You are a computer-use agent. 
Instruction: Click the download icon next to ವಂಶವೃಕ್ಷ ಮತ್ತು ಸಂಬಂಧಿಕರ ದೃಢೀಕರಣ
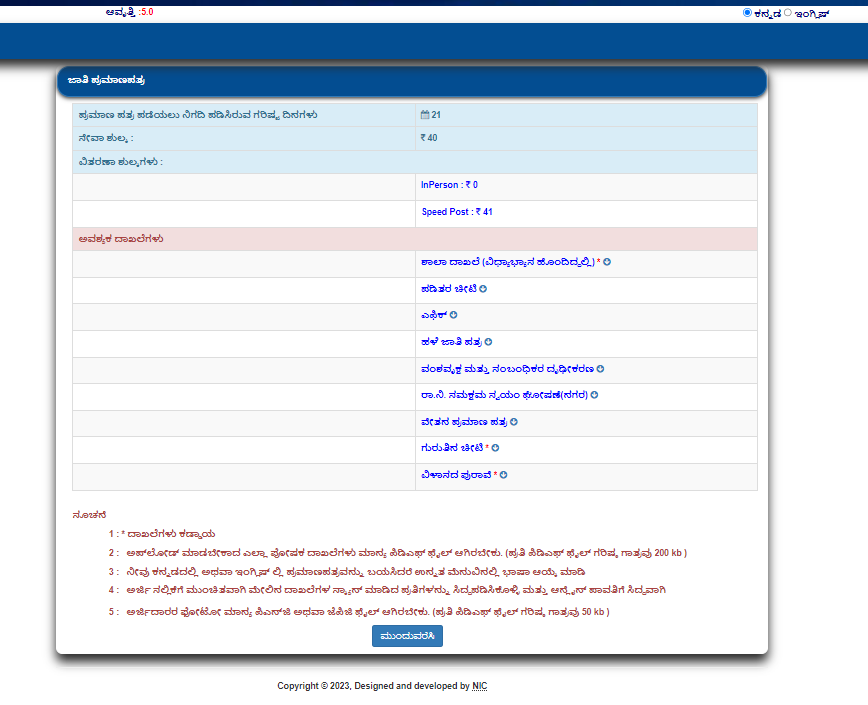click(x=600, y=369)
